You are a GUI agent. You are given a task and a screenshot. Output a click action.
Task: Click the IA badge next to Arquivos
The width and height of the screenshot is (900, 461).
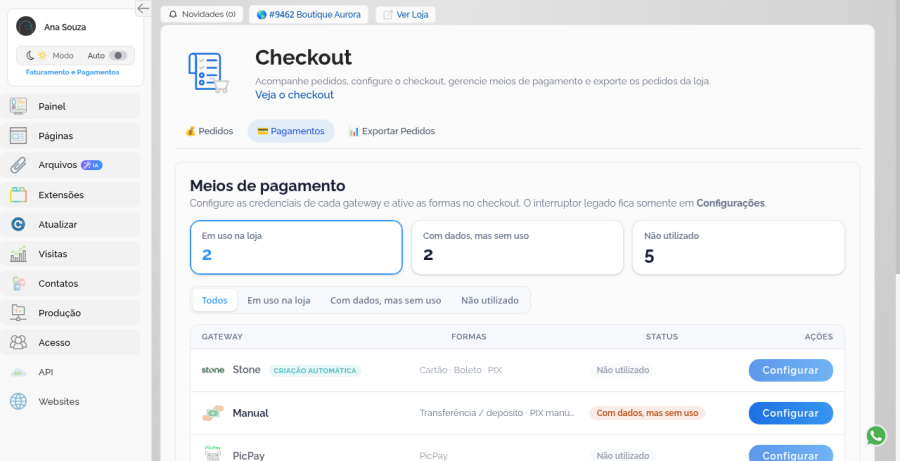coord(92,165)
